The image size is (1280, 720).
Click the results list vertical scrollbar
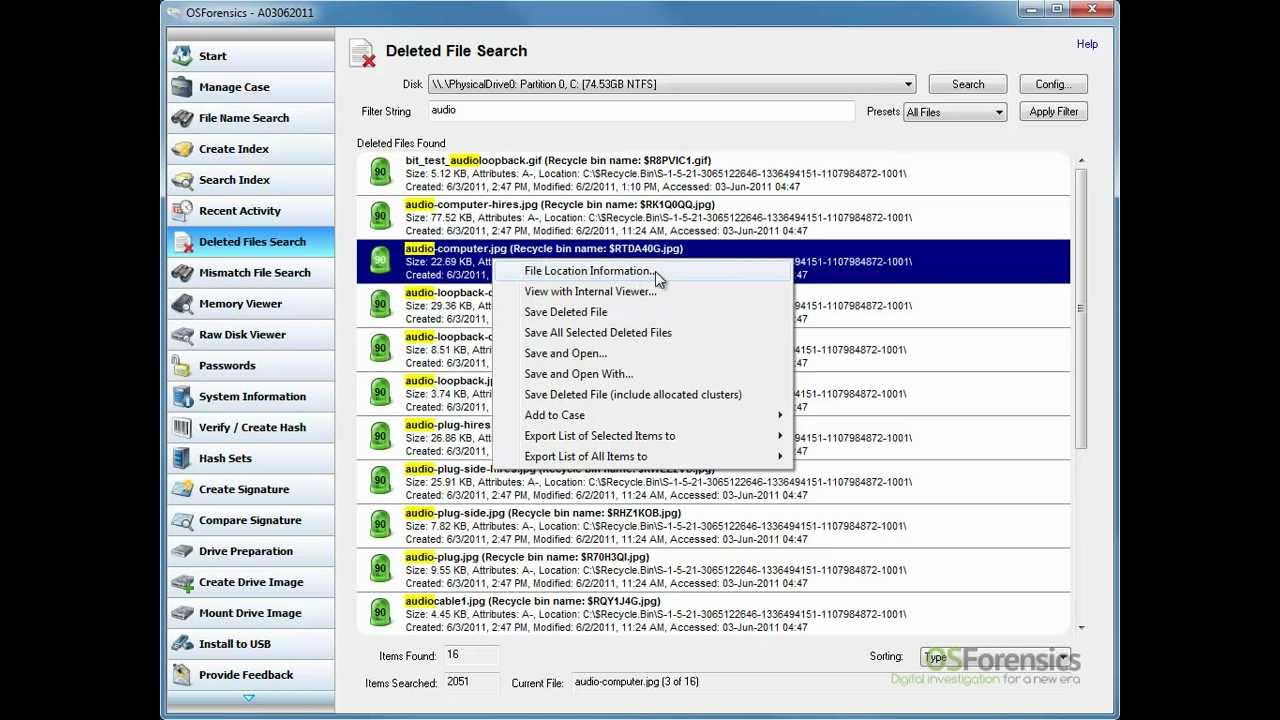[1080, 309]
